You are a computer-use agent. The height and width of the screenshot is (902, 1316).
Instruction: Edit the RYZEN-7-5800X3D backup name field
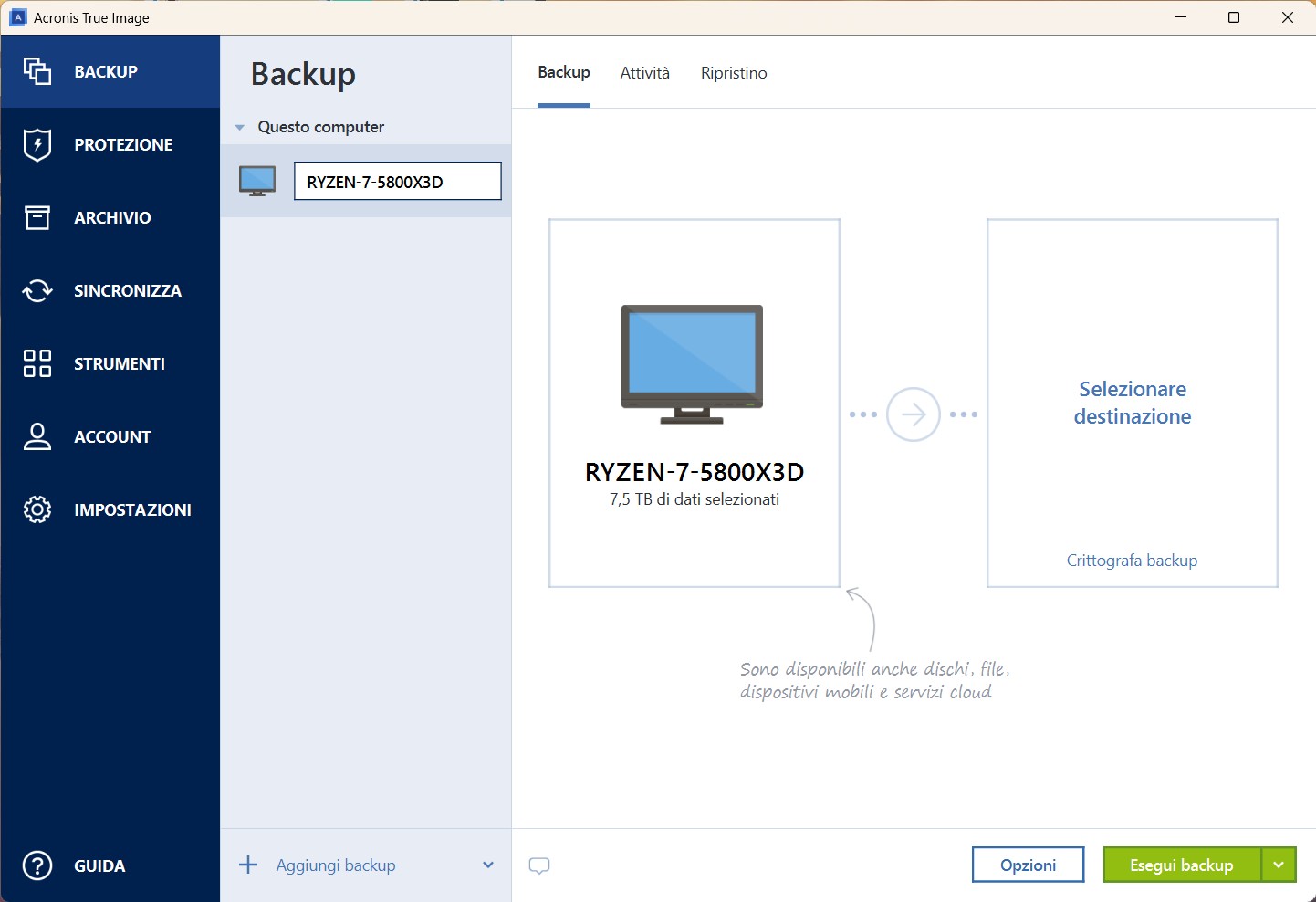pyautogui.click(x=397, y=182)
